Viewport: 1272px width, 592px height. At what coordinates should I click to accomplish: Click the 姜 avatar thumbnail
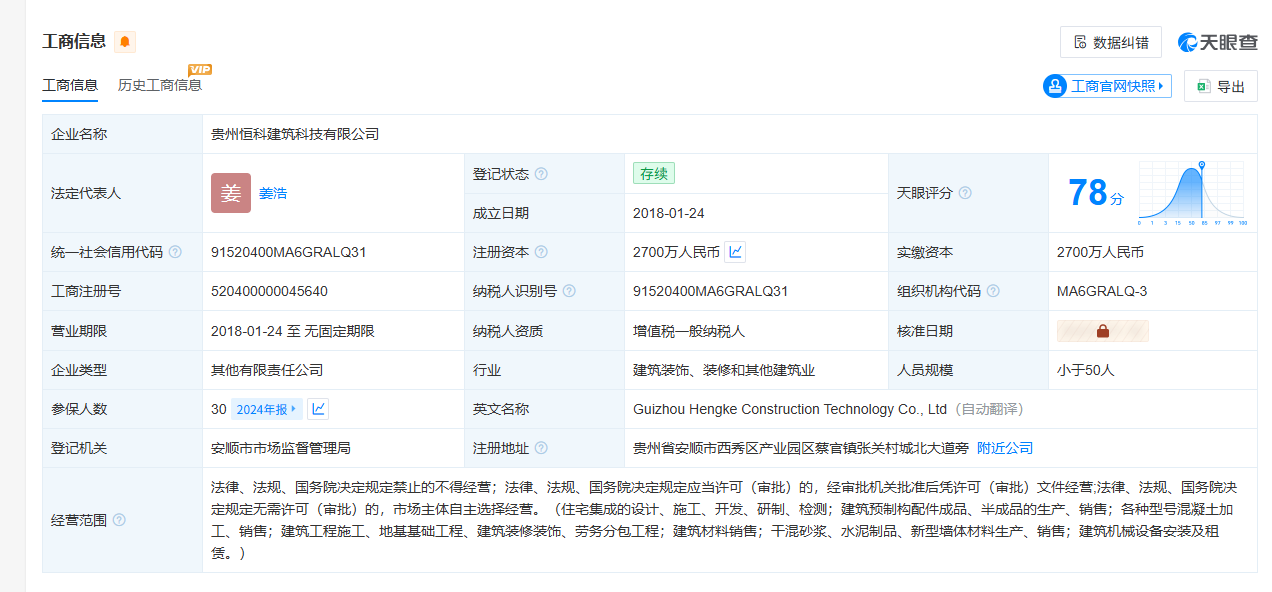pos(231,193)
